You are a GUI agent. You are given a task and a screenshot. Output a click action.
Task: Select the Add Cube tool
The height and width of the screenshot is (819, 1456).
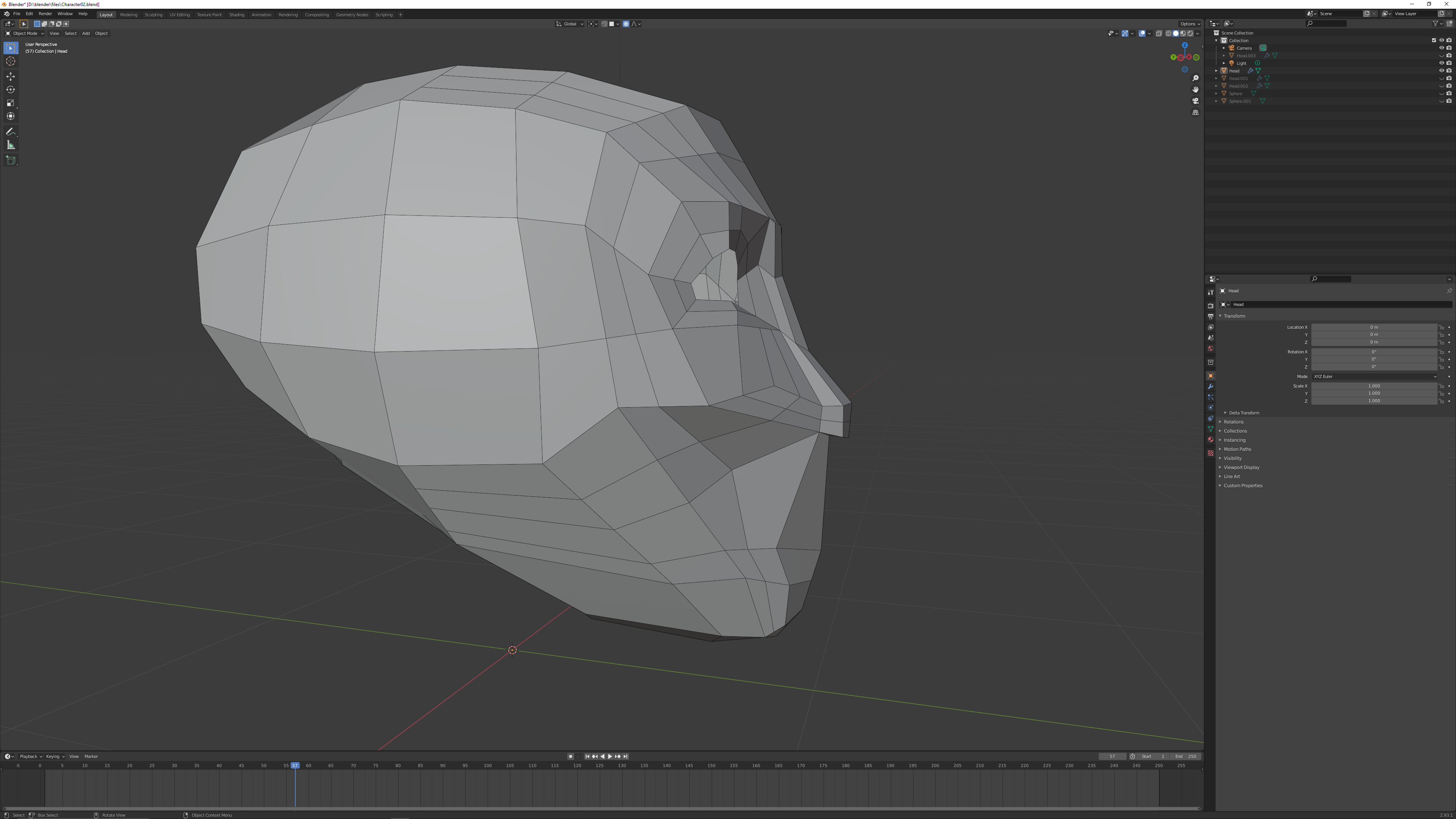(x=11, y=160)
